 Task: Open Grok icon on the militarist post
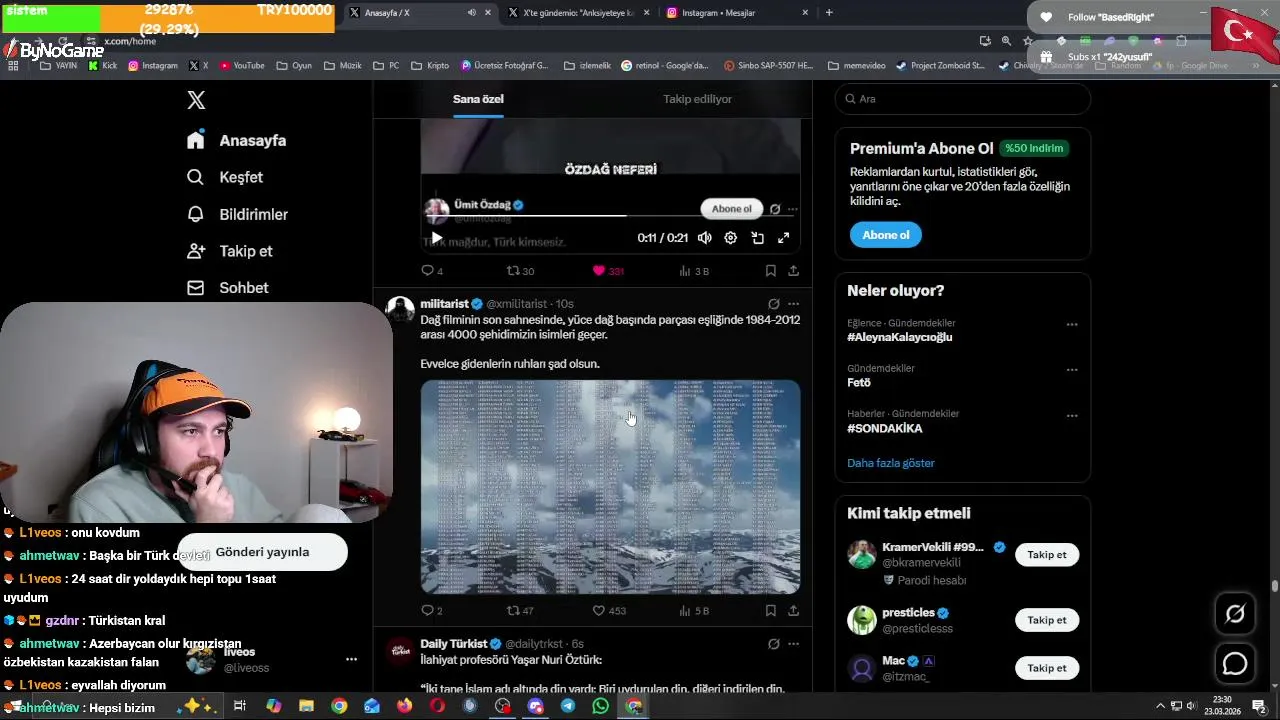(x=774, y=304)
